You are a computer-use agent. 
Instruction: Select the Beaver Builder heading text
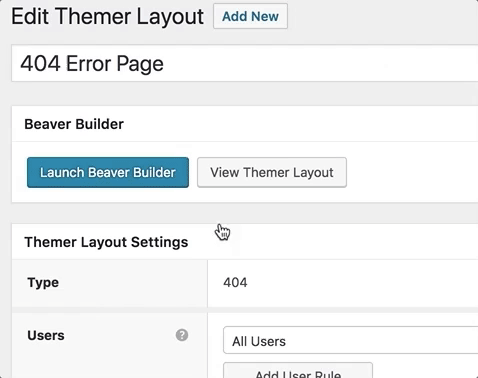coord(74,124)
